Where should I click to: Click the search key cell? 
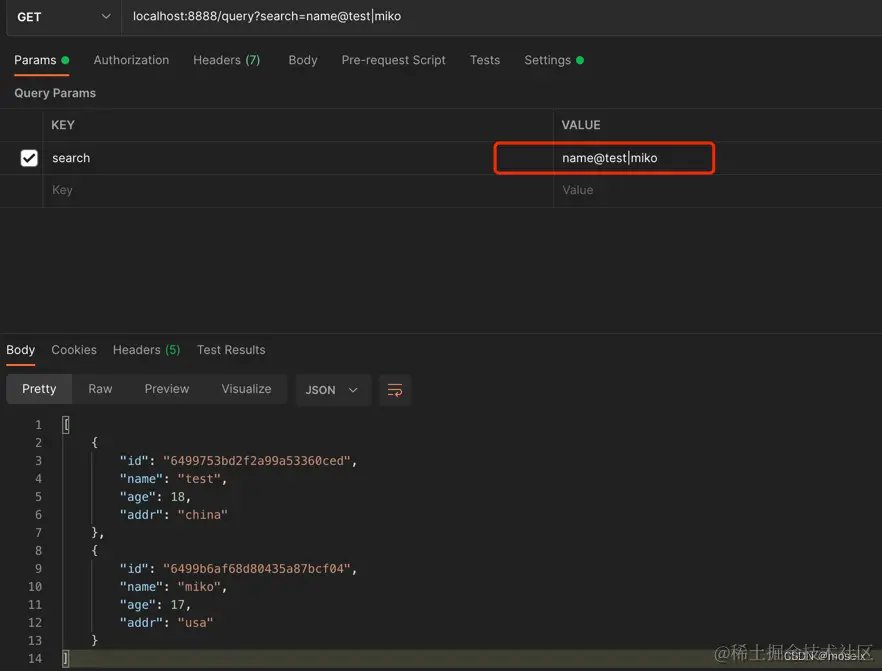298,158
